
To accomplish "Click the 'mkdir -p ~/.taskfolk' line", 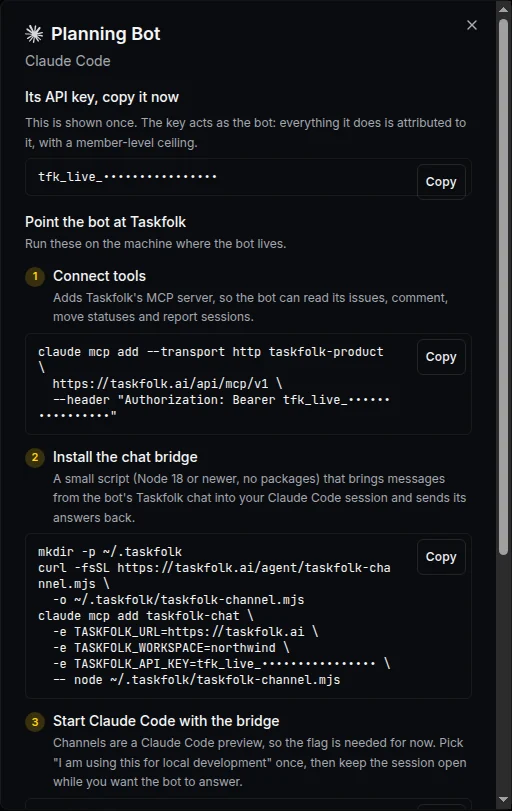I will 110,552.
